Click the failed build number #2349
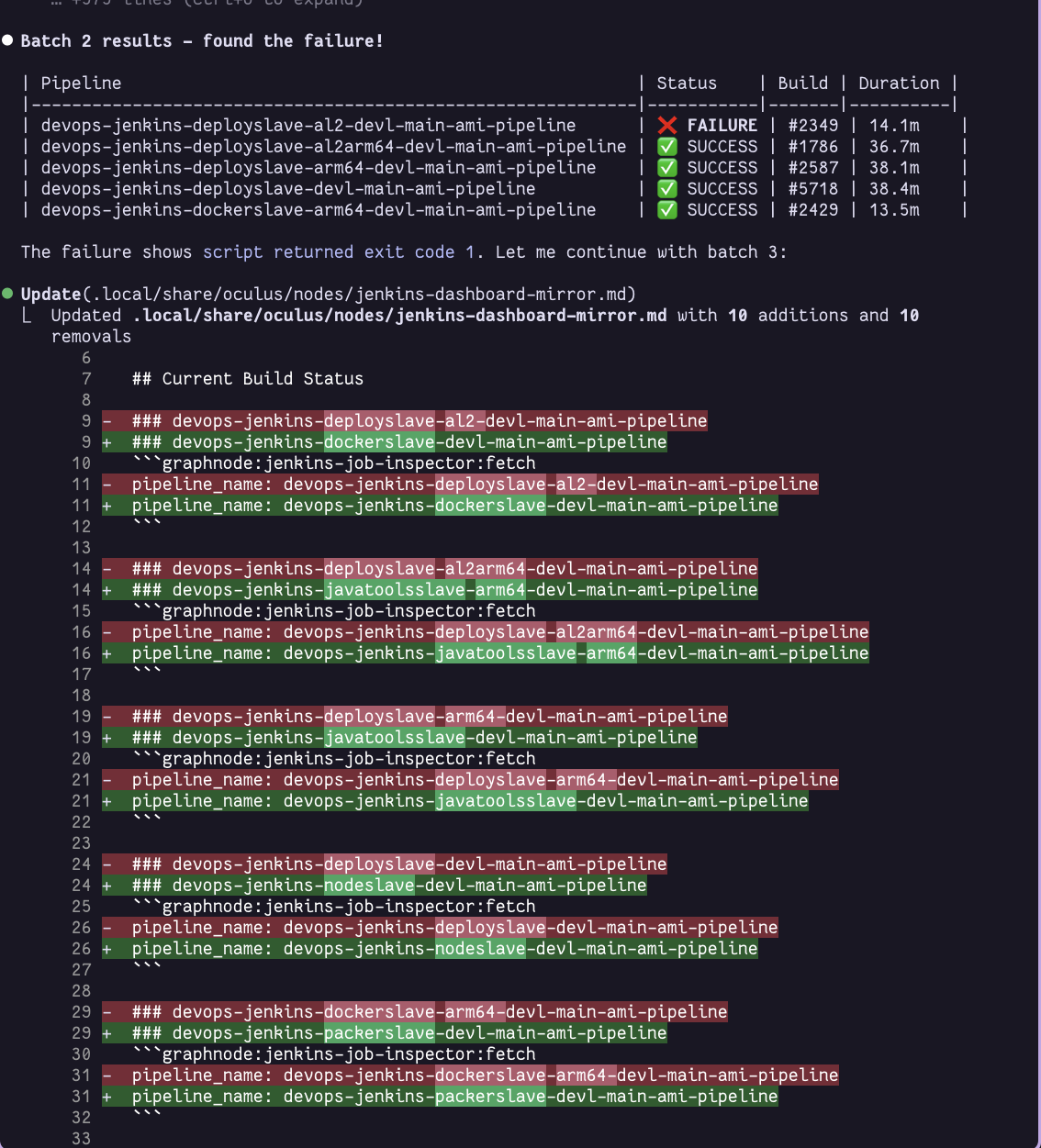 pyautogui.click(x=812, y=126)
